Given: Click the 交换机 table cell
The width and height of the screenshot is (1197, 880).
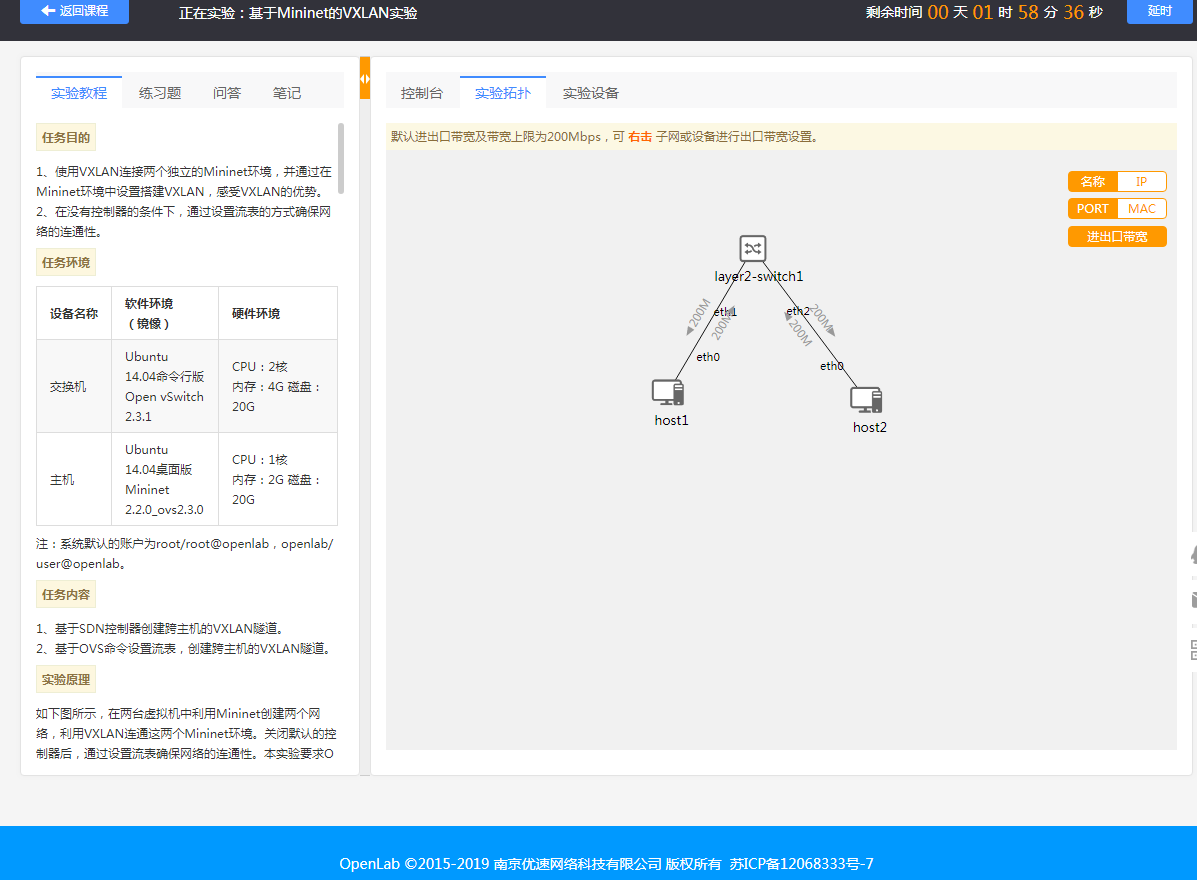Looking at the screenshot, I should pyautogui.click(x=74, y=386).
